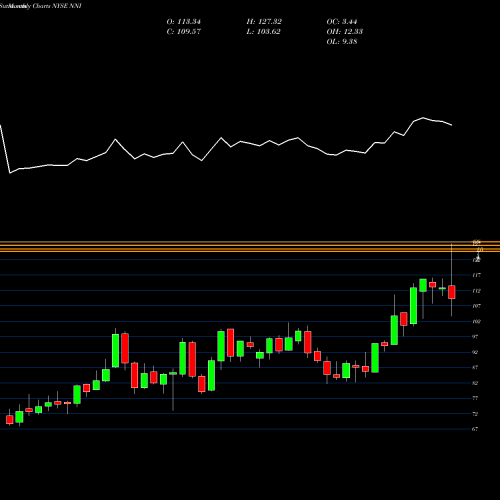Click the 97 price axis label

pyautogui.click(x=475, y=337)
